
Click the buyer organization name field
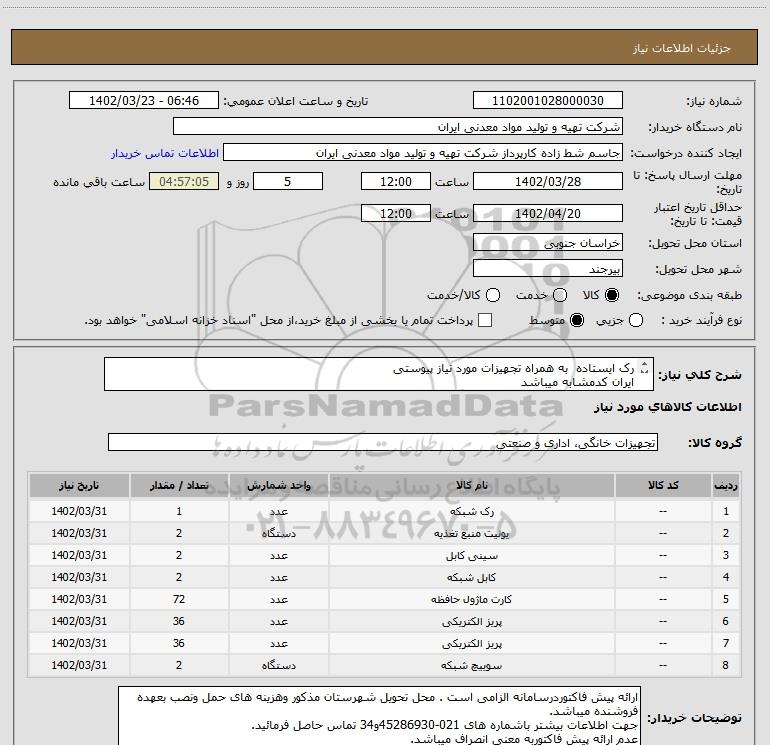[398, 127]
